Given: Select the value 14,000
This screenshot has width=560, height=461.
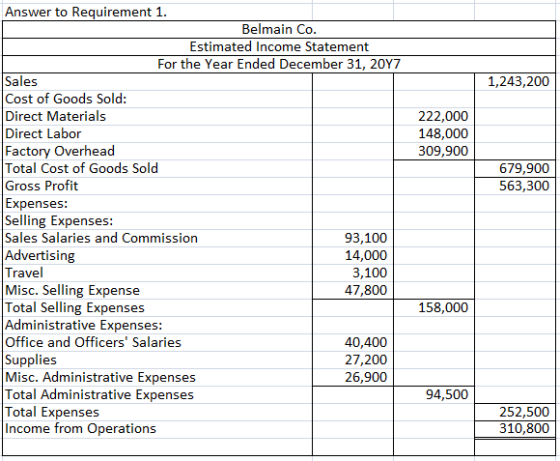Looking at the screenshot, I should coord(366,256).
